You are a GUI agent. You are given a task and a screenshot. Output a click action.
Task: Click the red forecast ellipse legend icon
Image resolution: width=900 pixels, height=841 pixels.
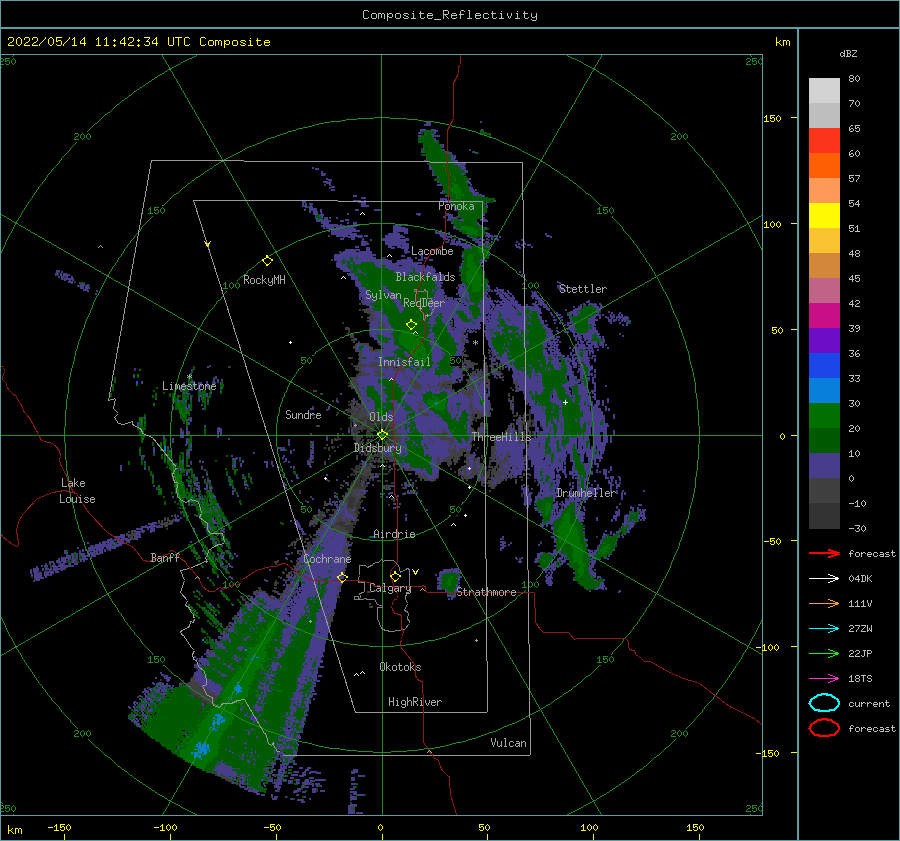[824, 728]
